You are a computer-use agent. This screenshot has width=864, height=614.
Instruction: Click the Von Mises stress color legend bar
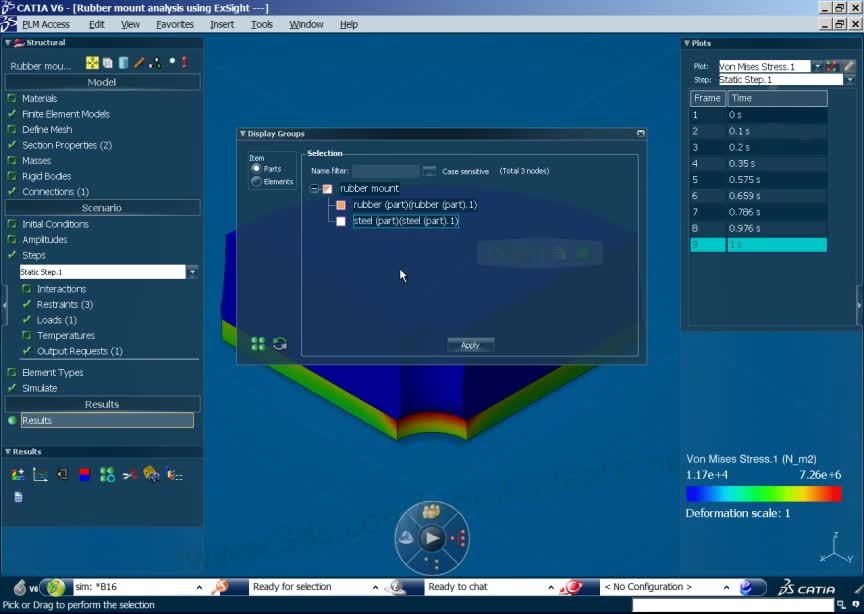click(764, 494)
